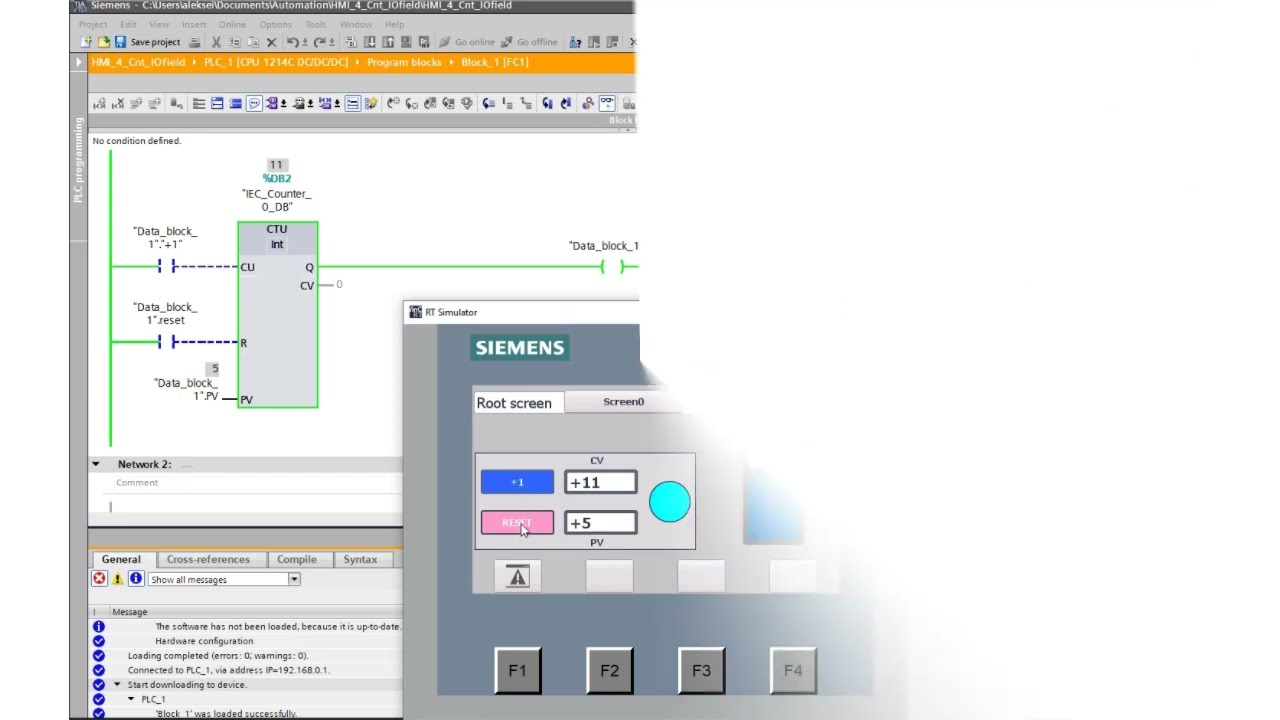This screenshot has height=720, width=1280.
Task: Open the Online menu
Action: (x=232, y=24)
